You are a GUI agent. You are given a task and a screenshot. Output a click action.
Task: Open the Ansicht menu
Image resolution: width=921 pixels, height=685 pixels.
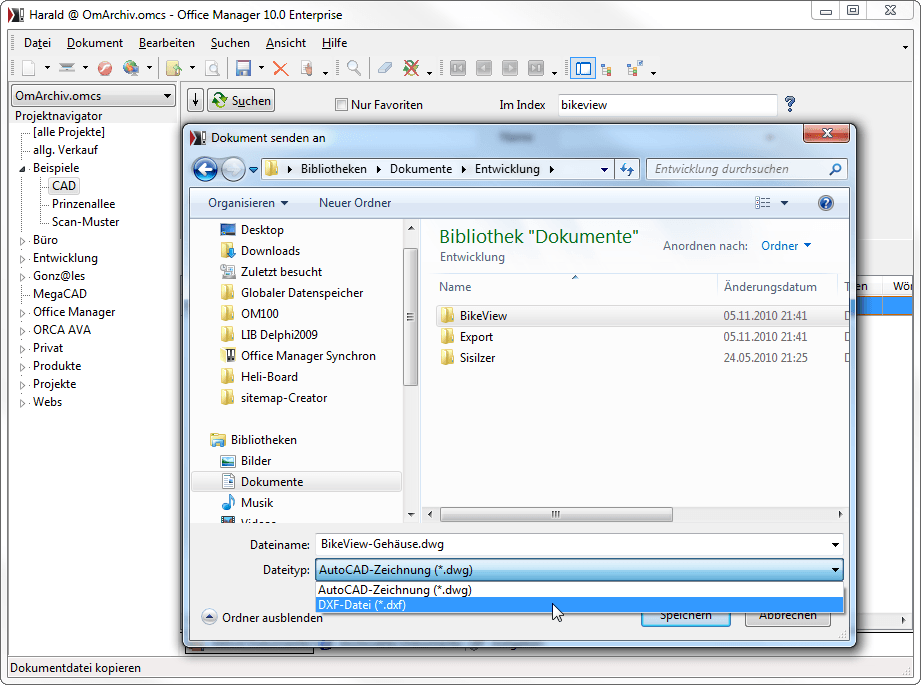(x=285, y=43)
